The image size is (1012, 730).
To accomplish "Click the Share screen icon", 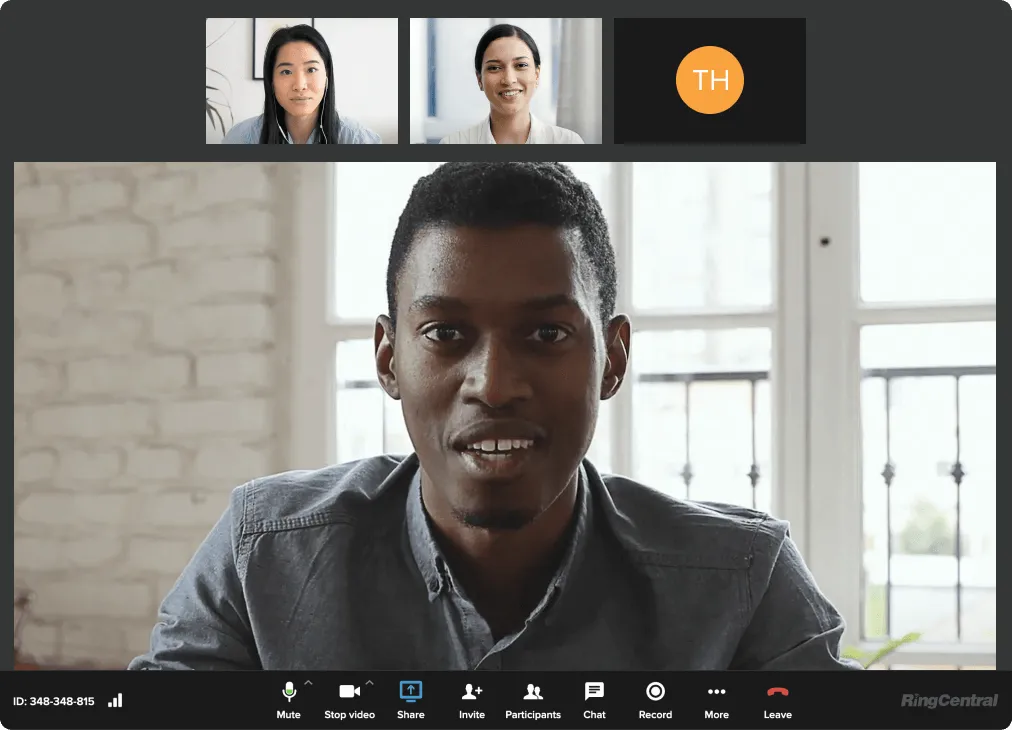I will tap(410, 691).
